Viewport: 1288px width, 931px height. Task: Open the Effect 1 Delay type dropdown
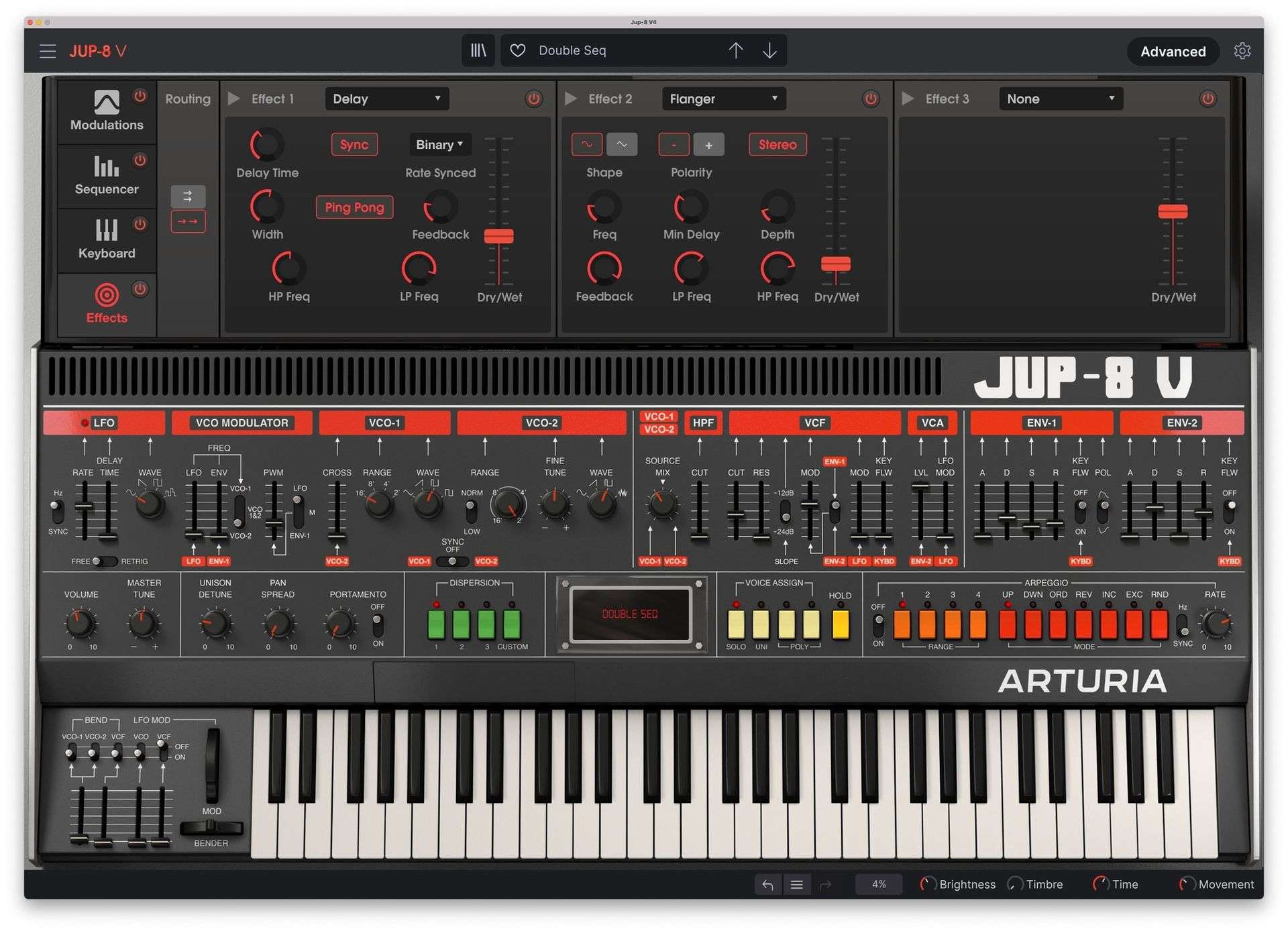point(386,99)
